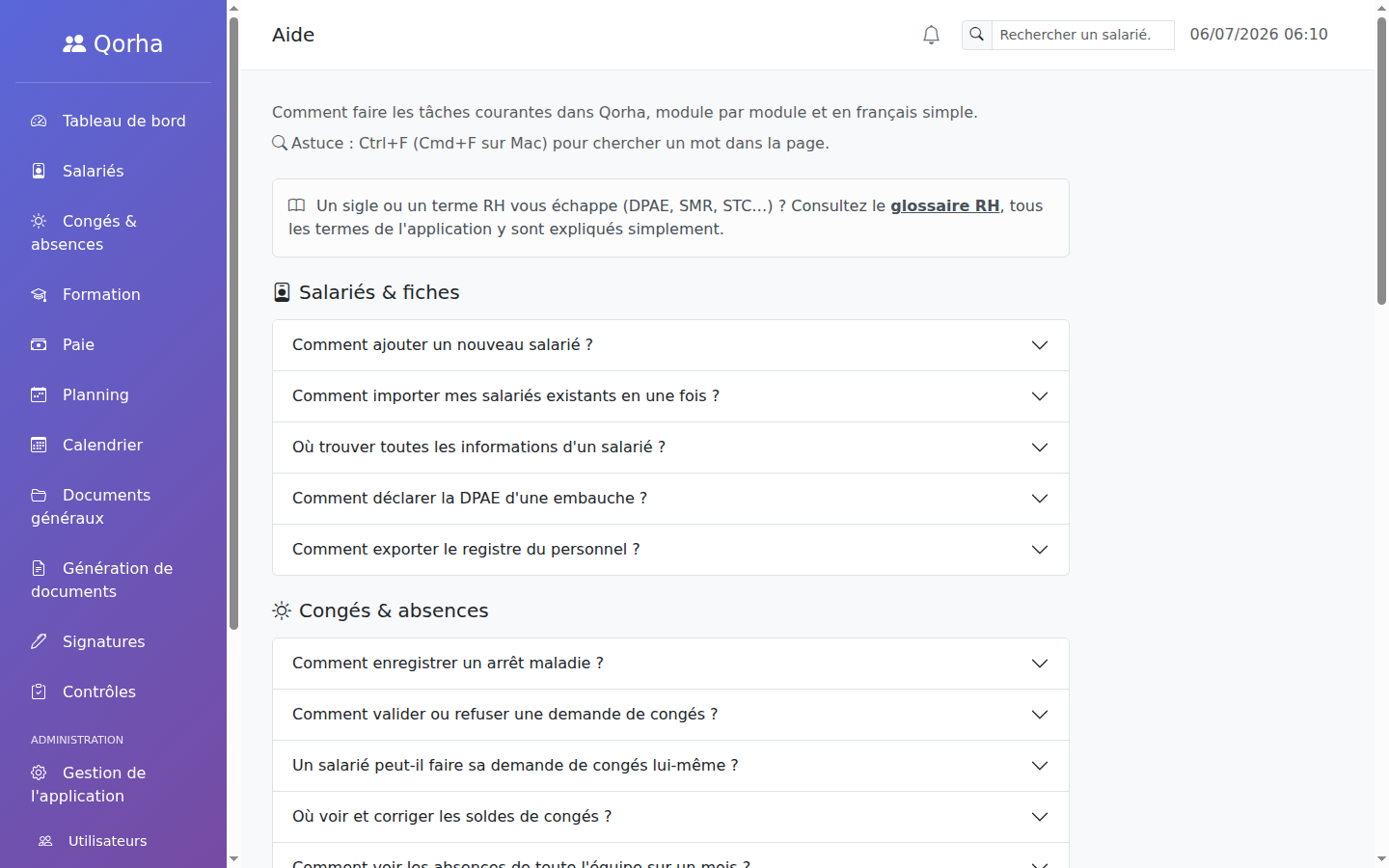This screenshot has height=868, width=1389.
Task: Click the Planning calendar icon
Action: click(x=39, y=394)
